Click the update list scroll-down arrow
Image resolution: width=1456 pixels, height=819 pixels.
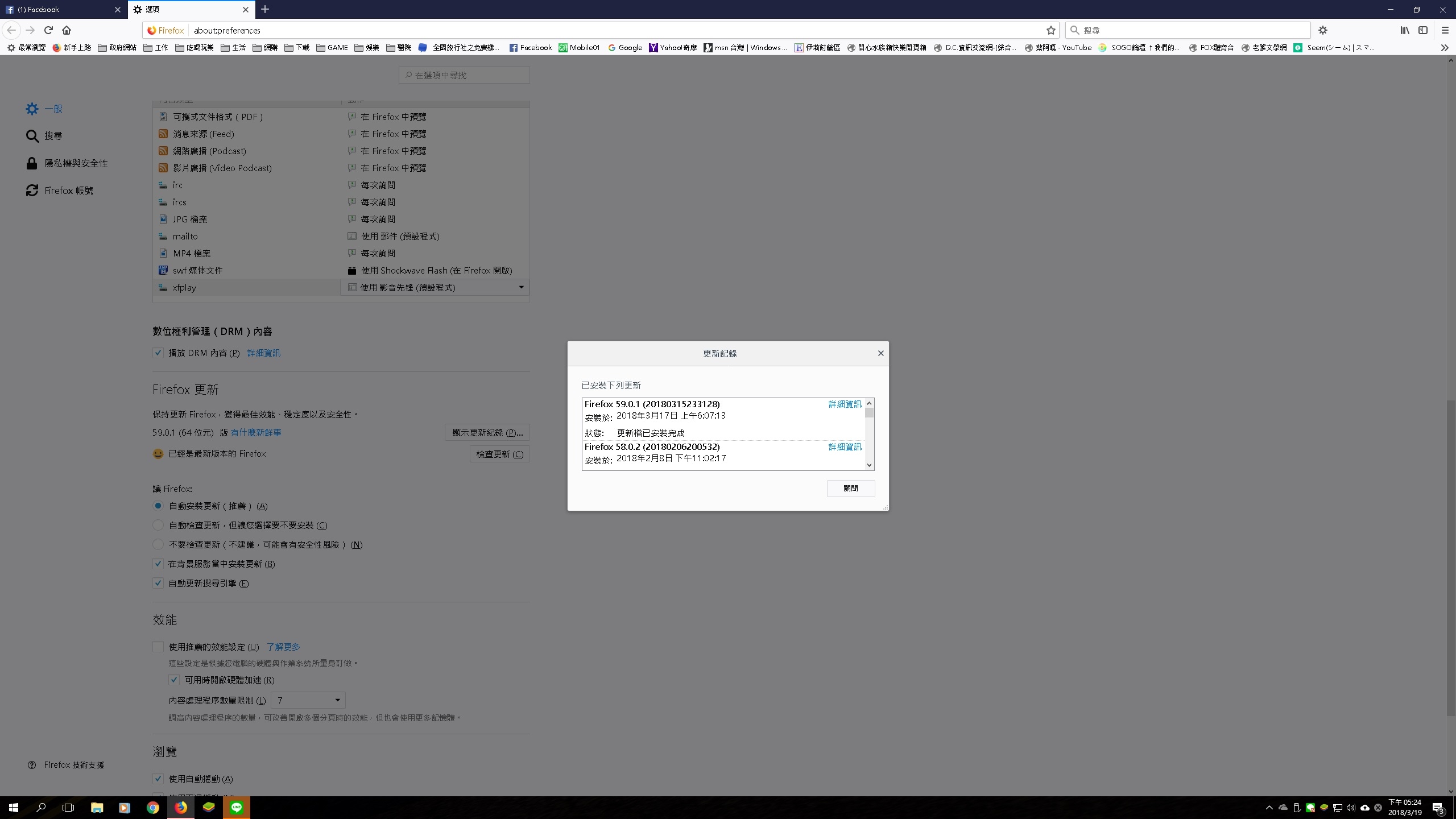869,465
